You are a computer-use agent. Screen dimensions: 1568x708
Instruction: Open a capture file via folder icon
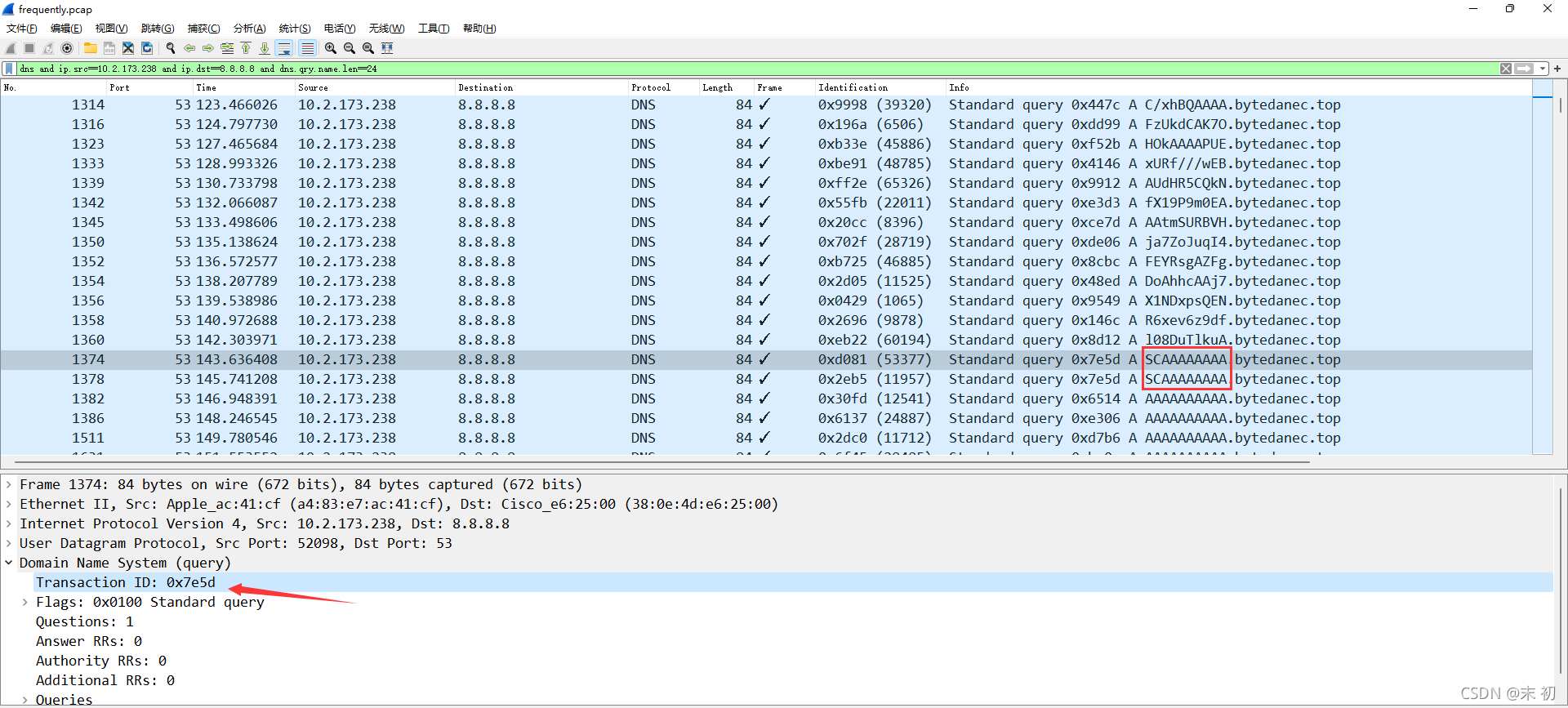(90, 48)
